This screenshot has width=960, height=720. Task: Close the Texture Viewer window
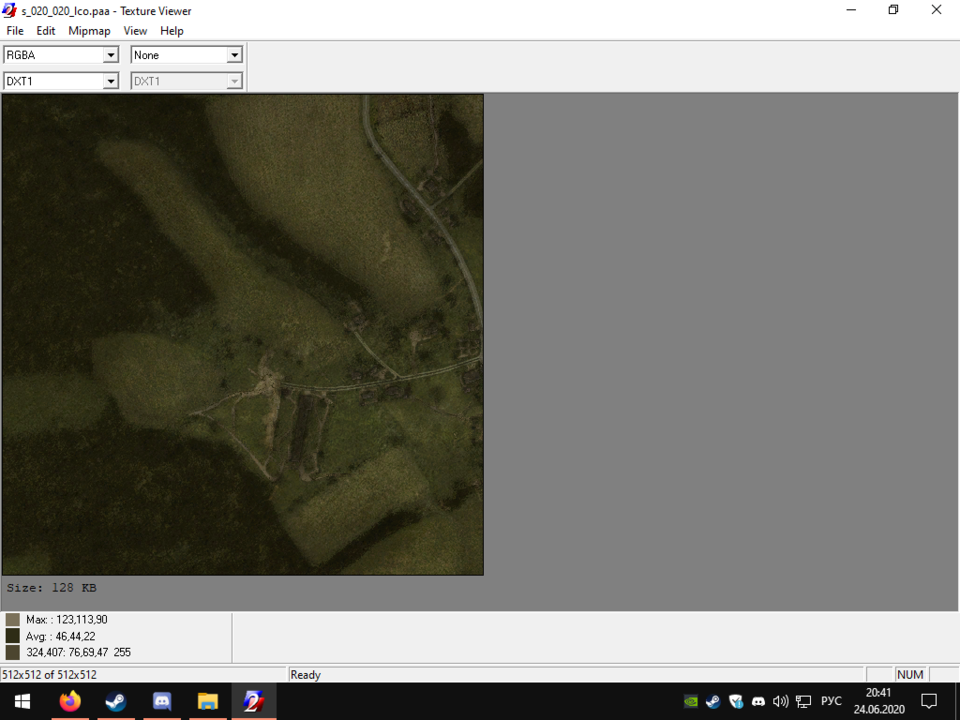pyautogui.click(x=936, y=10)
